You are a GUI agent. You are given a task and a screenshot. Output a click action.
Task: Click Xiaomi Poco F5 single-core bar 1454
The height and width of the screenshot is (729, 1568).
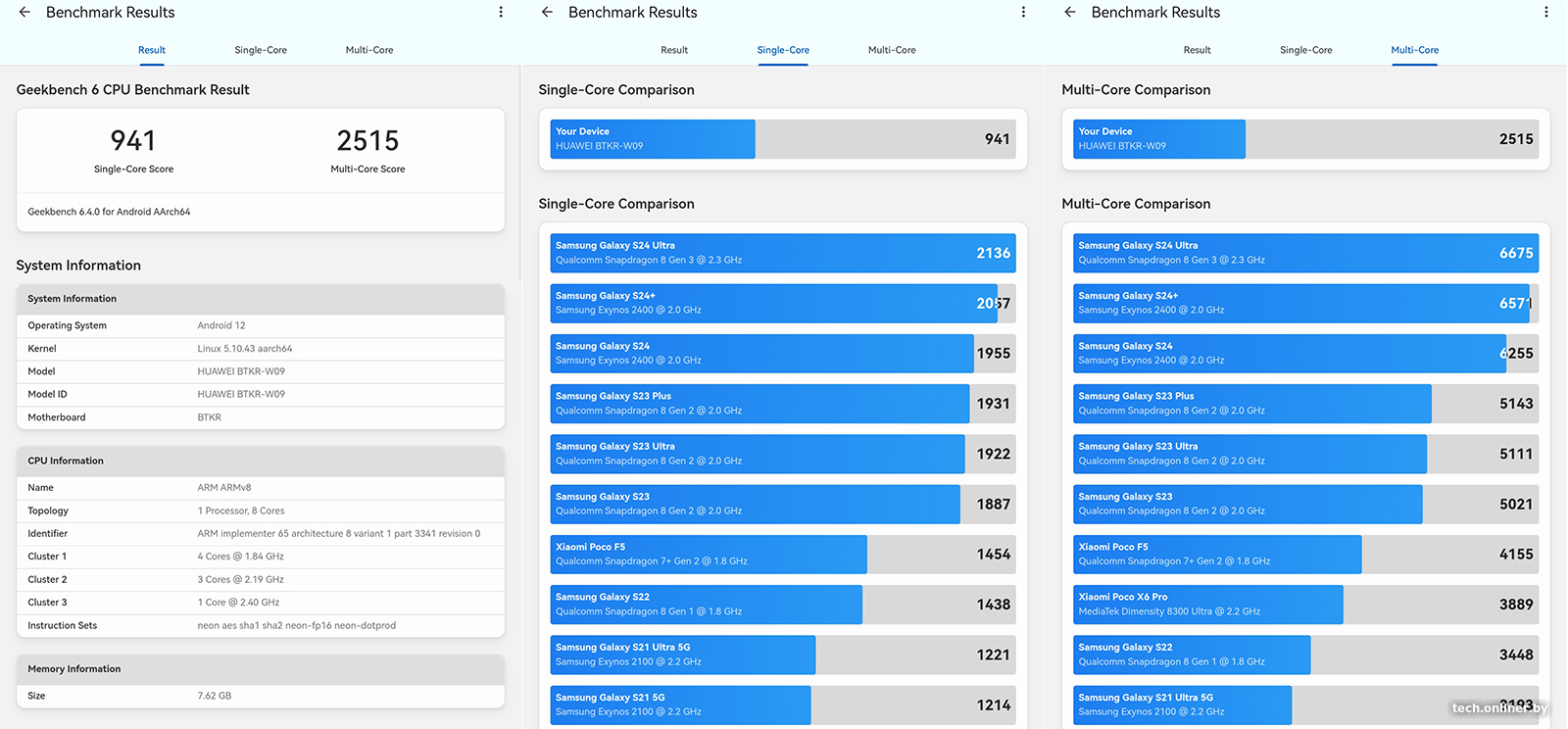[x=783, y=555]
